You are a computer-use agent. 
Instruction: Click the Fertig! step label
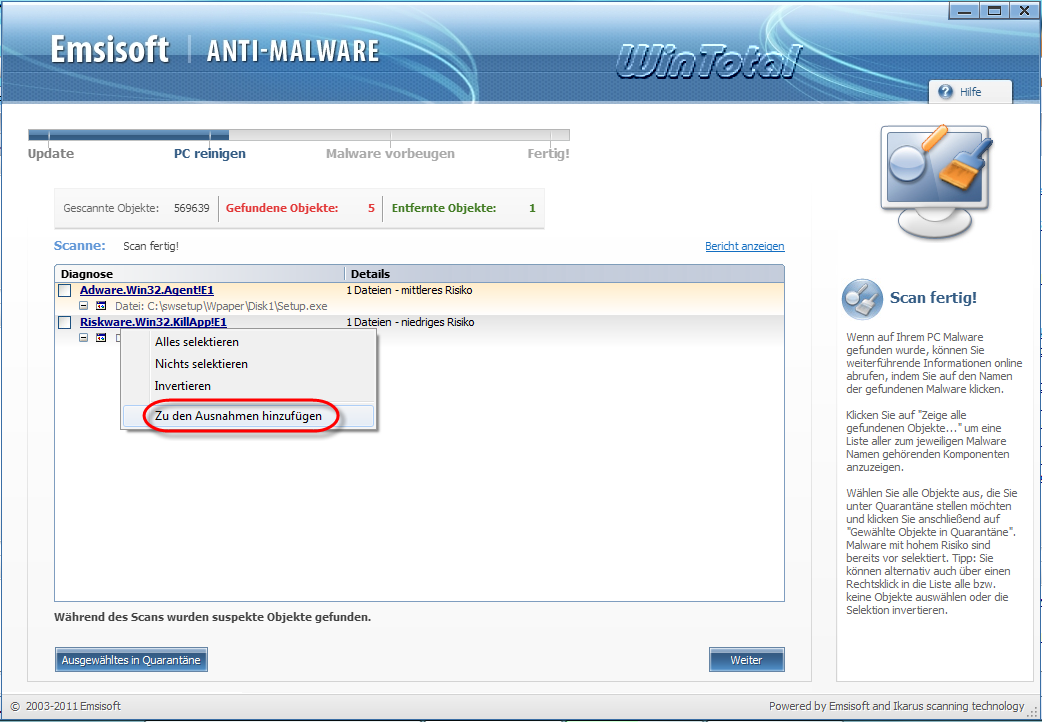(548, 154)
